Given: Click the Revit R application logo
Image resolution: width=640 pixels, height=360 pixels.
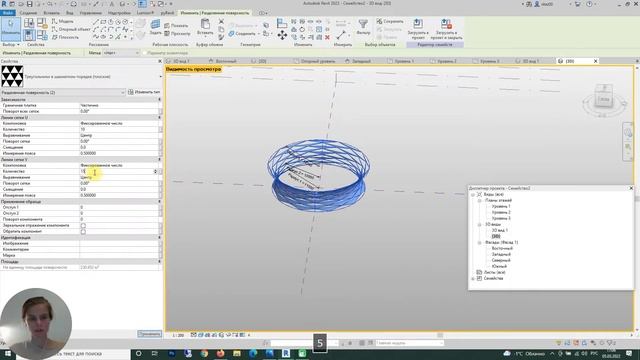Looking at the screenshot, I should tap(4, 4).
